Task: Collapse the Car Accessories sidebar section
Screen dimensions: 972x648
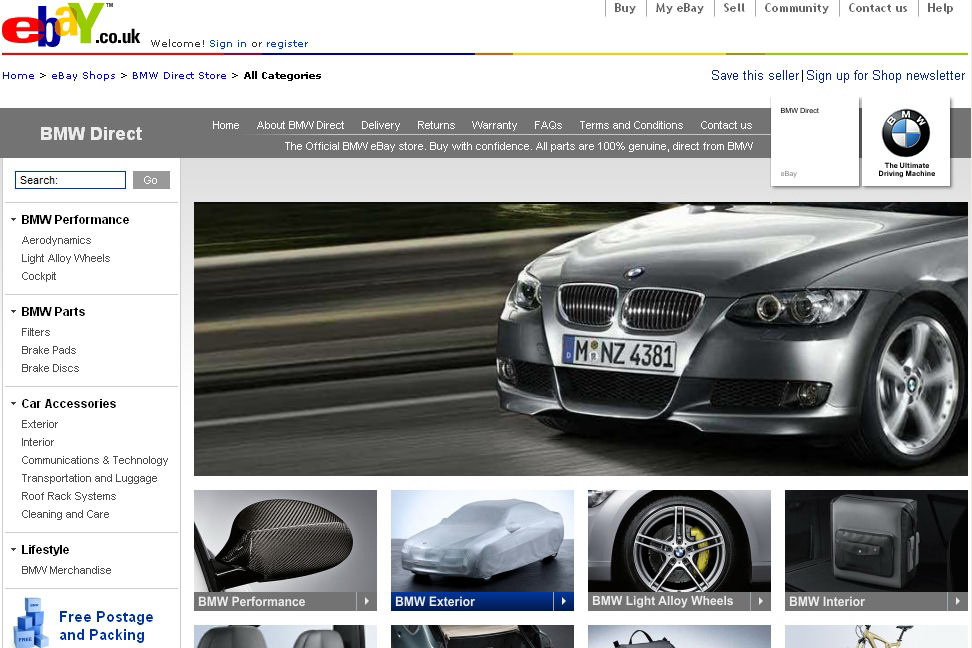Action: coord(13,404)
